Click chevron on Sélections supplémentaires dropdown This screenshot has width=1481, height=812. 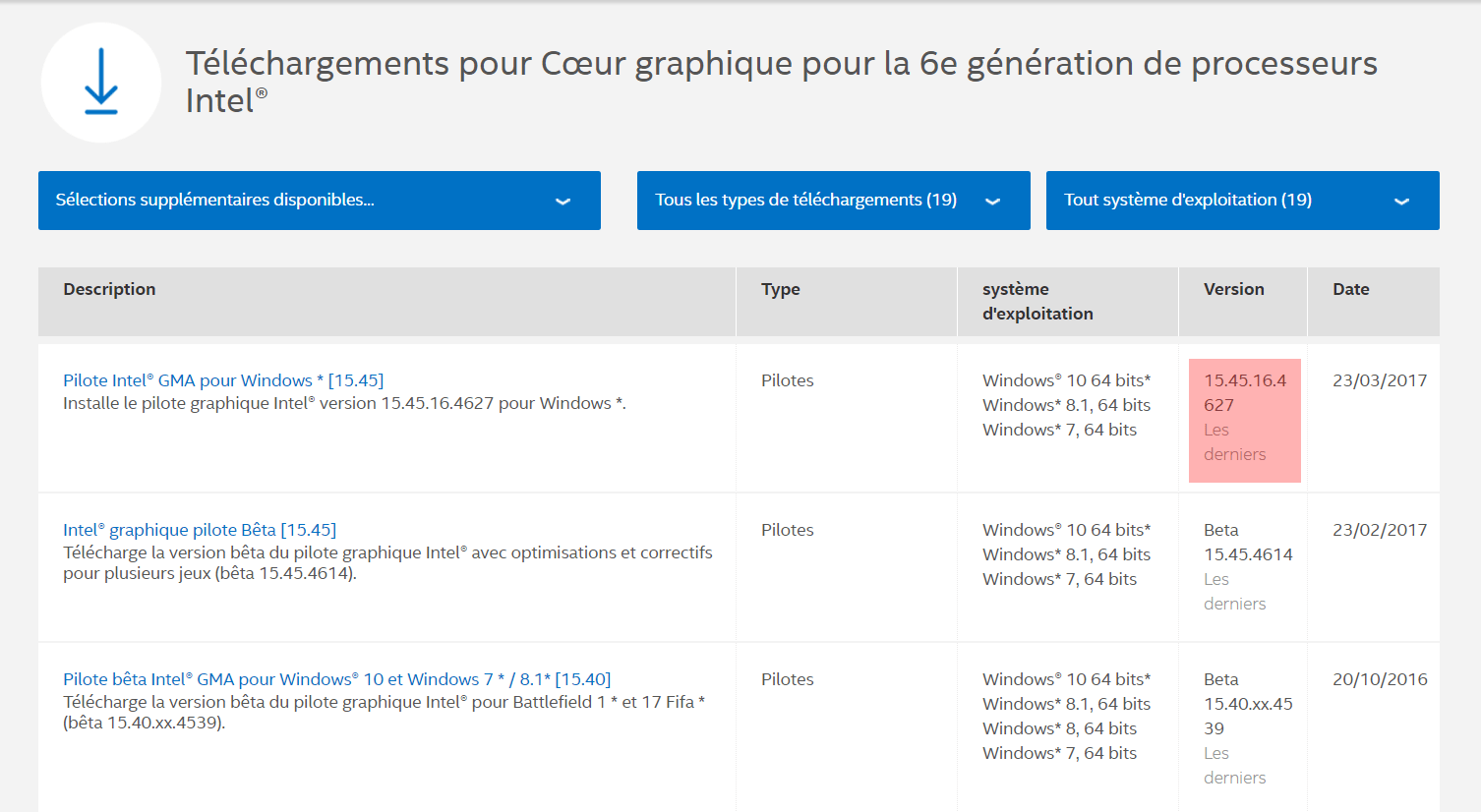point(563,202)
